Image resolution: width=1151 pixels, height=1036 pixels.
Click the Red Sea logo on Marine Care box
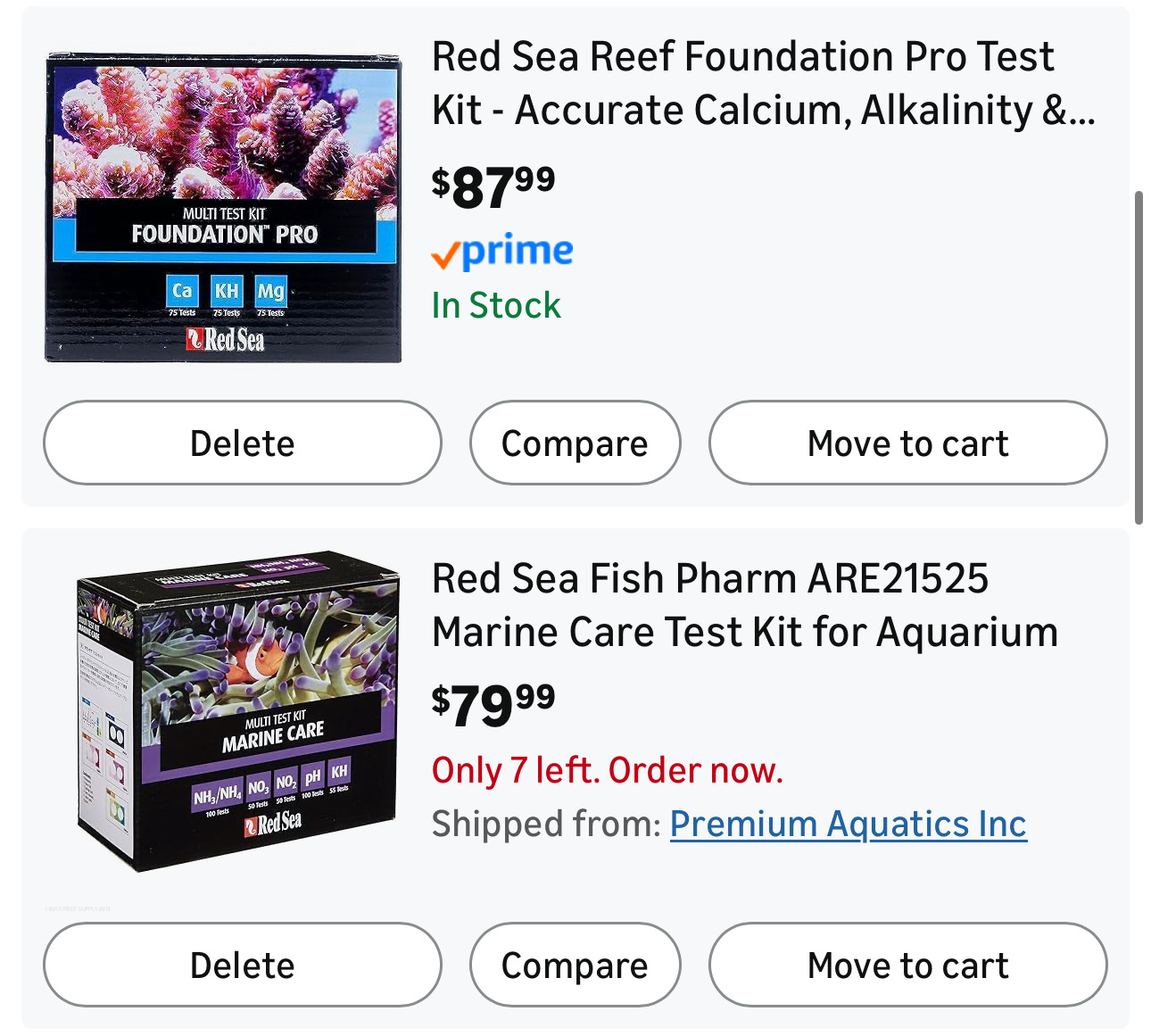[x=273, y=823]
